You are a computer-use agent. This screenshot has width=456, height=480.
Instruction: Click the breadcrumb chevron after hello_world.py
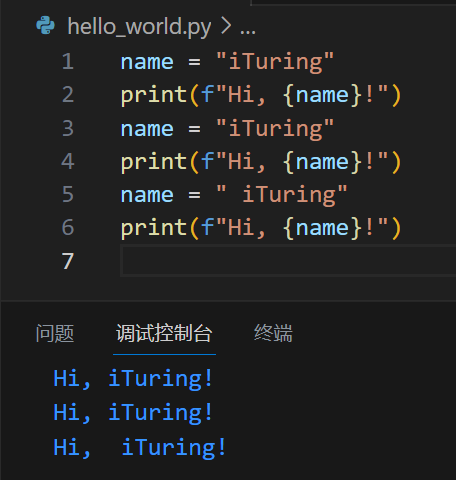tap(226, 26)
